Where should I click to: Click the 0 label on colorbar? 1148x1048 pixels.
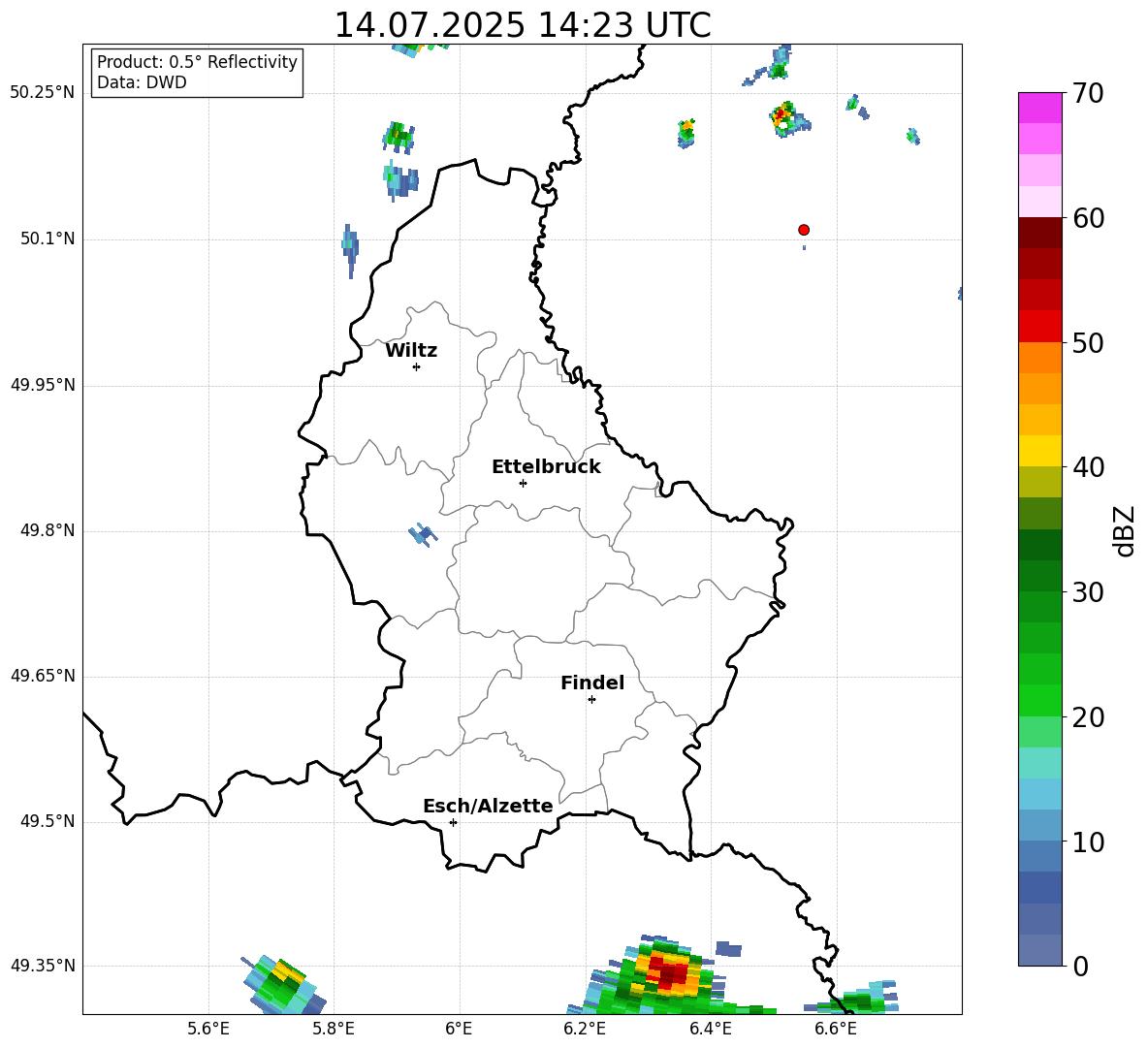click(1080, 966)
